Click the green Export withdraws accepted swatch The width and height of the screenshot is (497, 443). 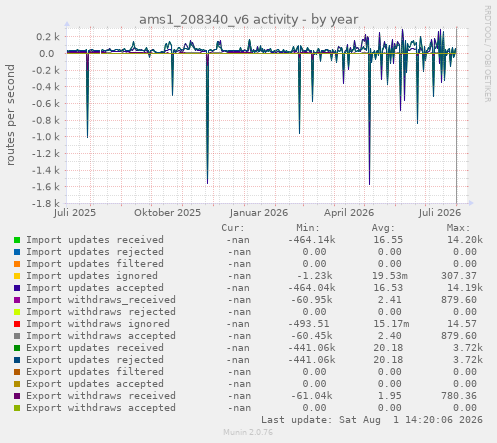coord(17,408)
